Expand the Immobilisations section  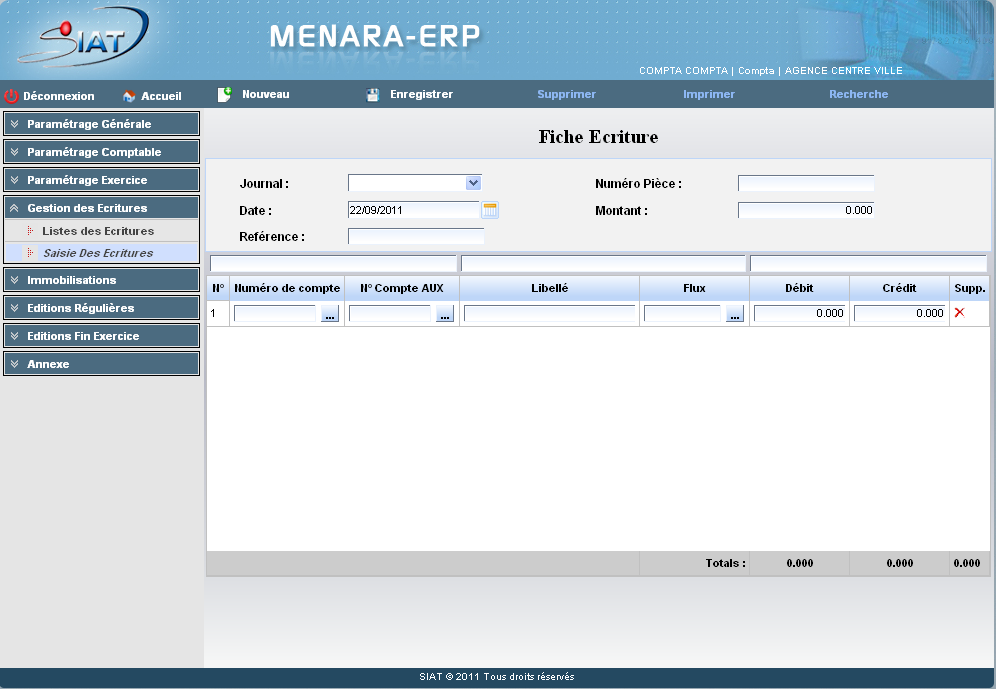pos(102,280)
